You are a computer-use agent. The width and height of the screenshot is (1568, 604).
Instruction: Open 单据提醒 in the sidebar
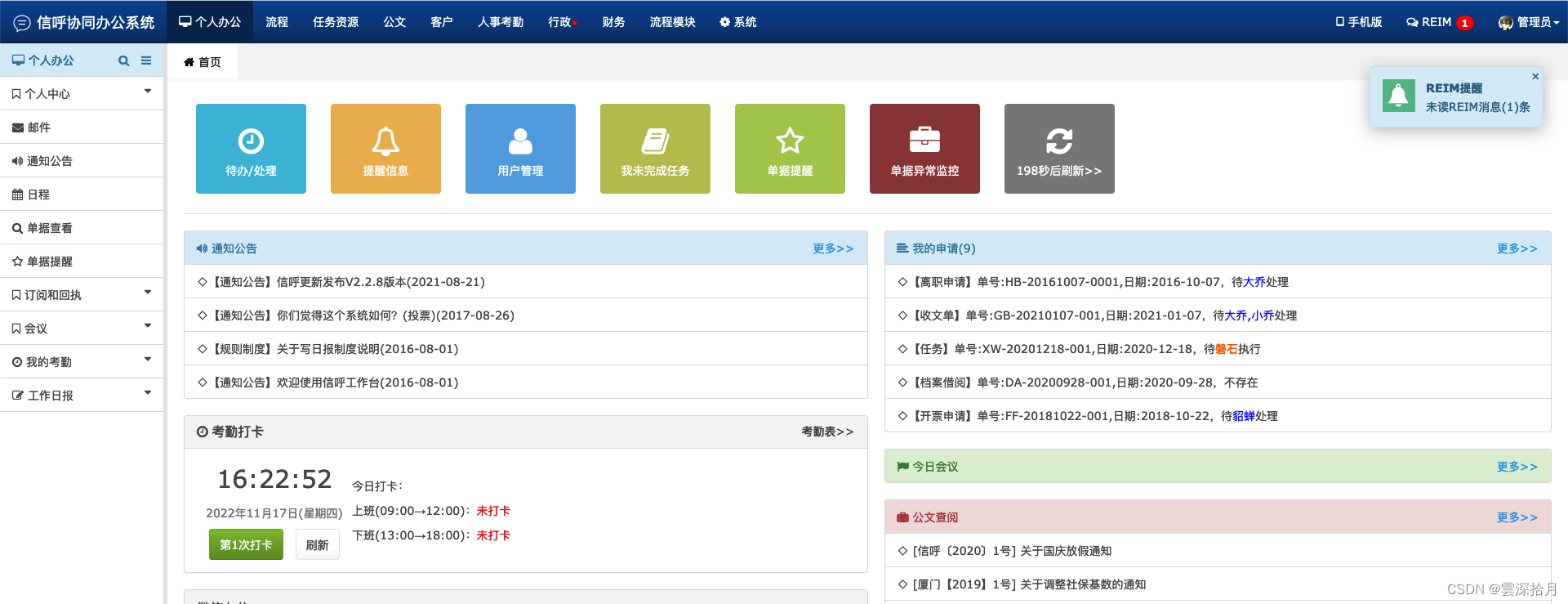82,262
